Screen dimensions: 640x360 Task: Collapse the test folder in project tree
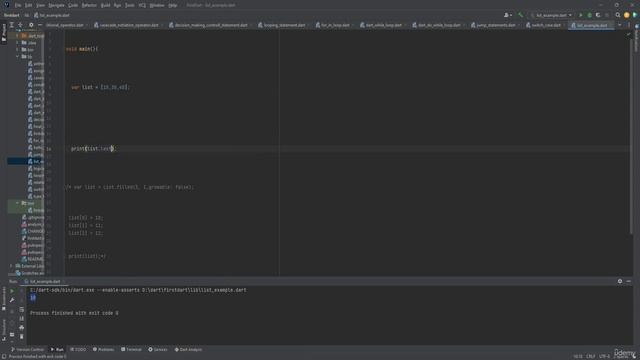click(18, 203)
